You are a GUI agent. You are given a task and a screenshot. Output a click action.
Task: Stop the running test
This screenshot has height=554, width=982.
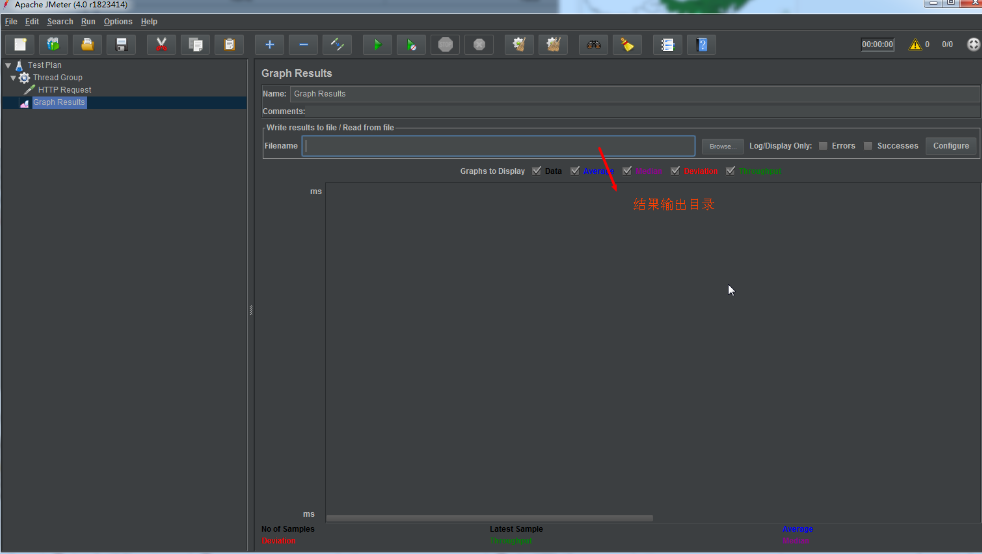(x=445, y=44)
